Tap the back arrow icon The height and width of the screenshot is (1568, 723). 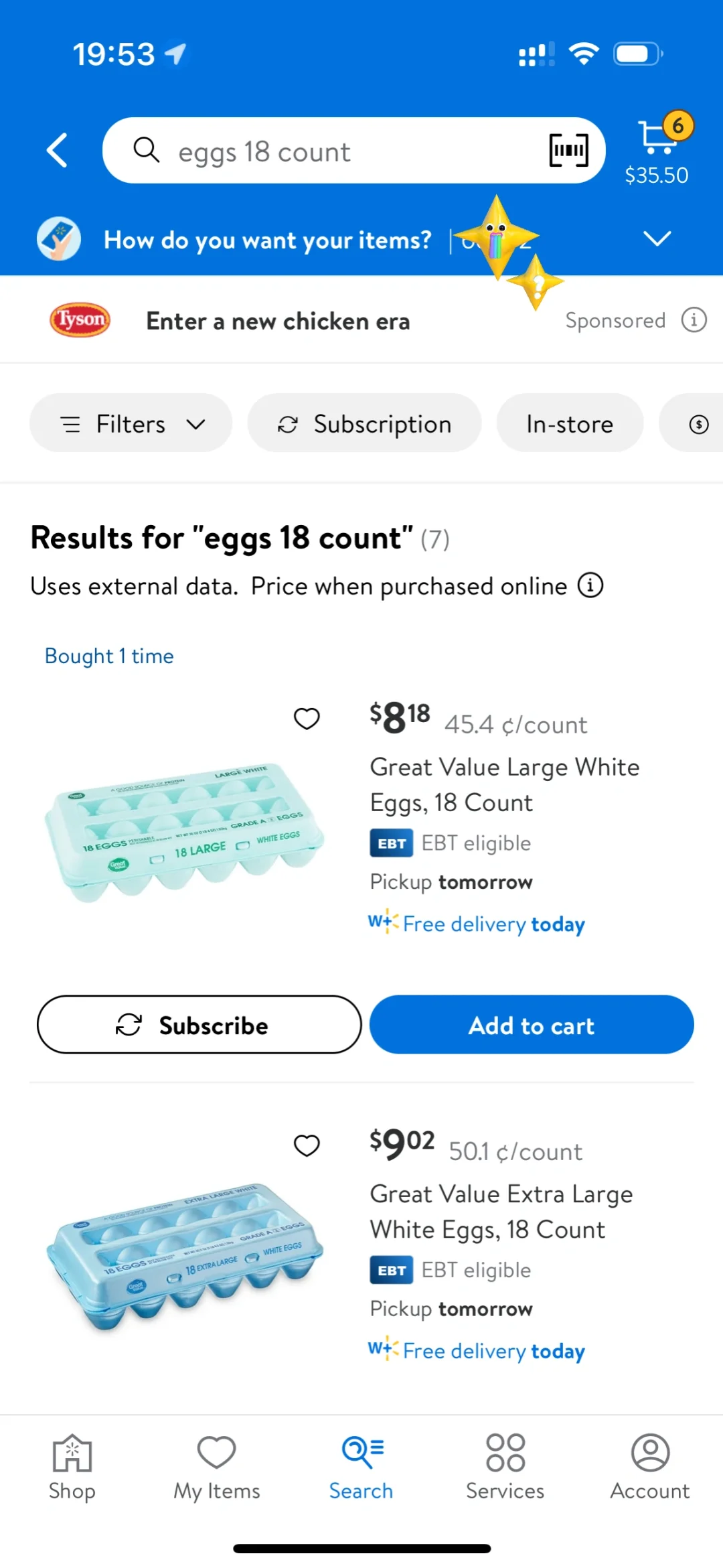pos(58,150)
